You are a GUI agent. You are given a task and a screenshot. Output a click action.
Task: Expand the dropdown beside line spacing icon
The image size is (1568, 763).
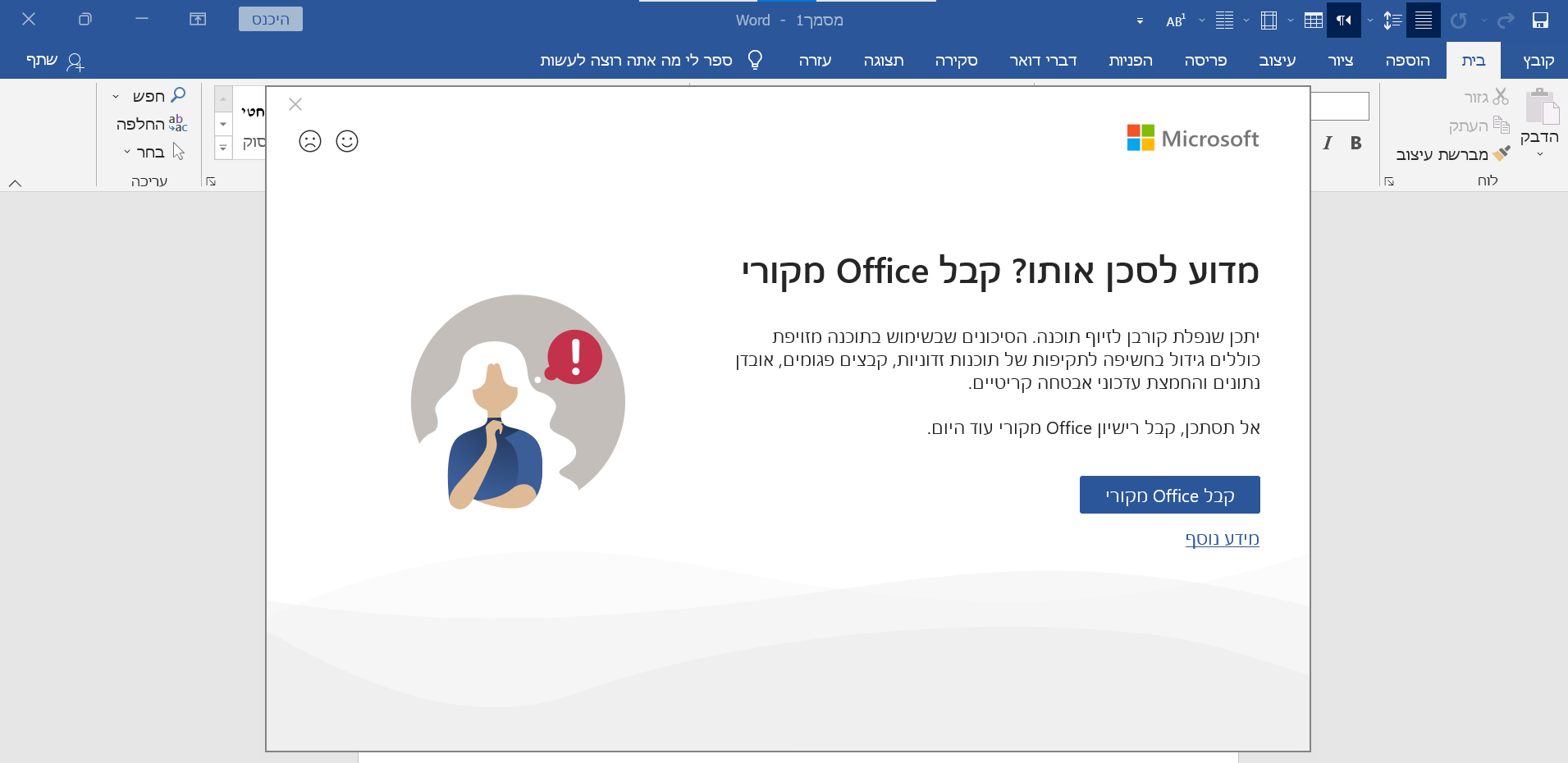coord(1369,21)
